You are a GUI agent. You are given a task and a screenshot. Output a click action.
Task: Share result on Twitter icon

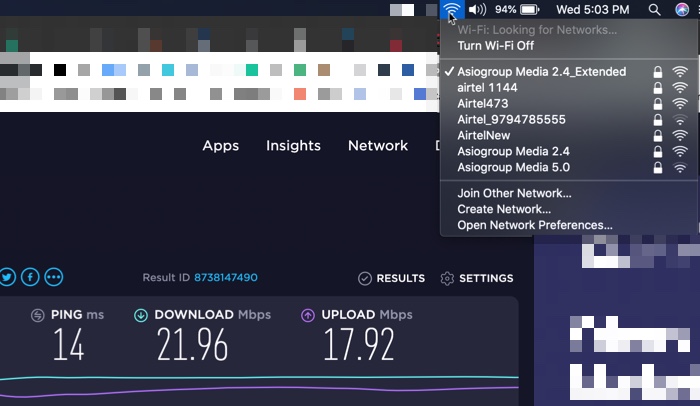pos(6,277)
